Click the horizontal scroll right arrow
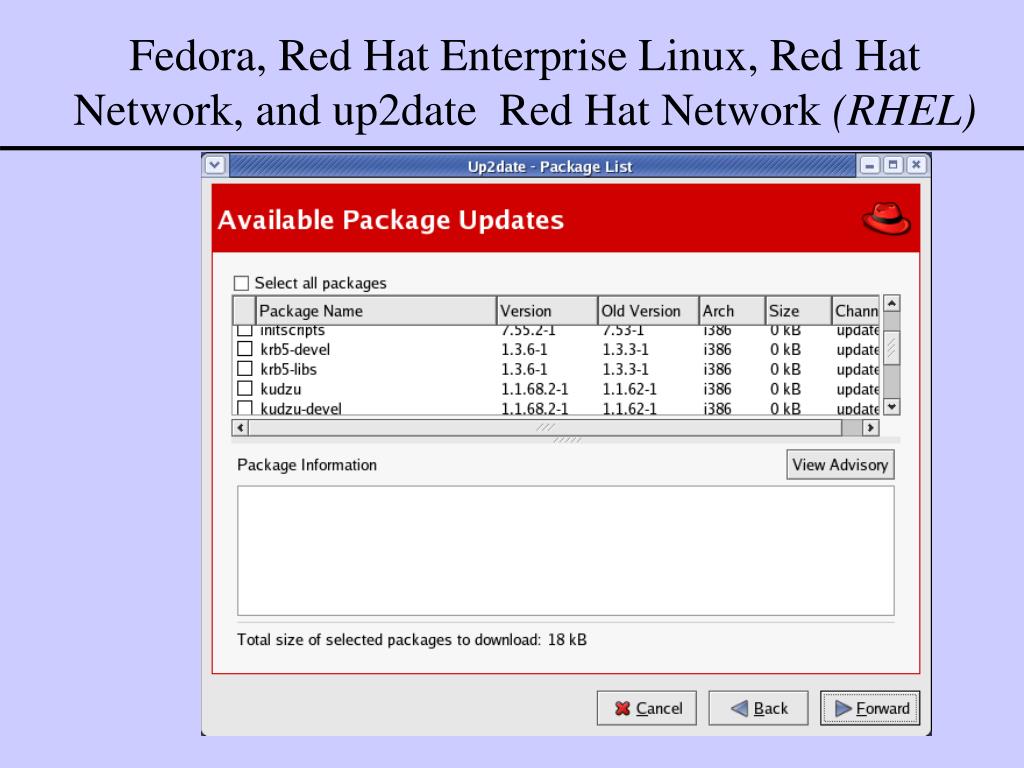Image resolution: width=1024 pixels, height=768 pixels. pyautogui.click(x=870, y=428)
